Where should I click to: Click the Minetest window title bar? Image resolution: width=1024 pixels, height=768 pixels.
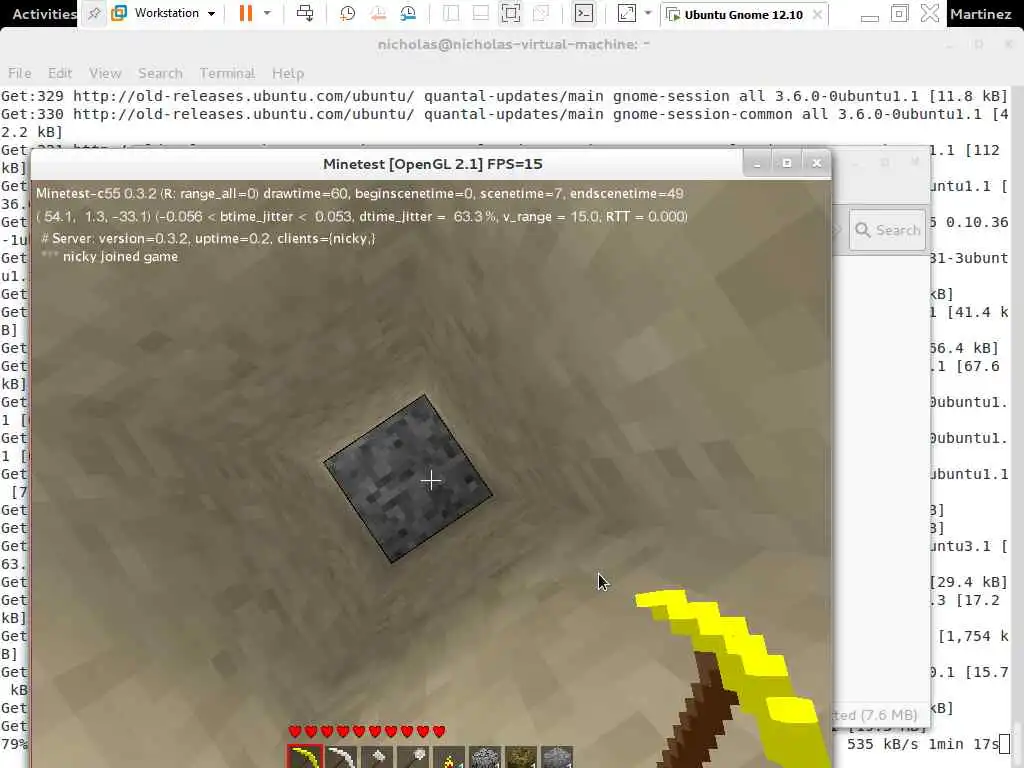click(x=432, y=164)
